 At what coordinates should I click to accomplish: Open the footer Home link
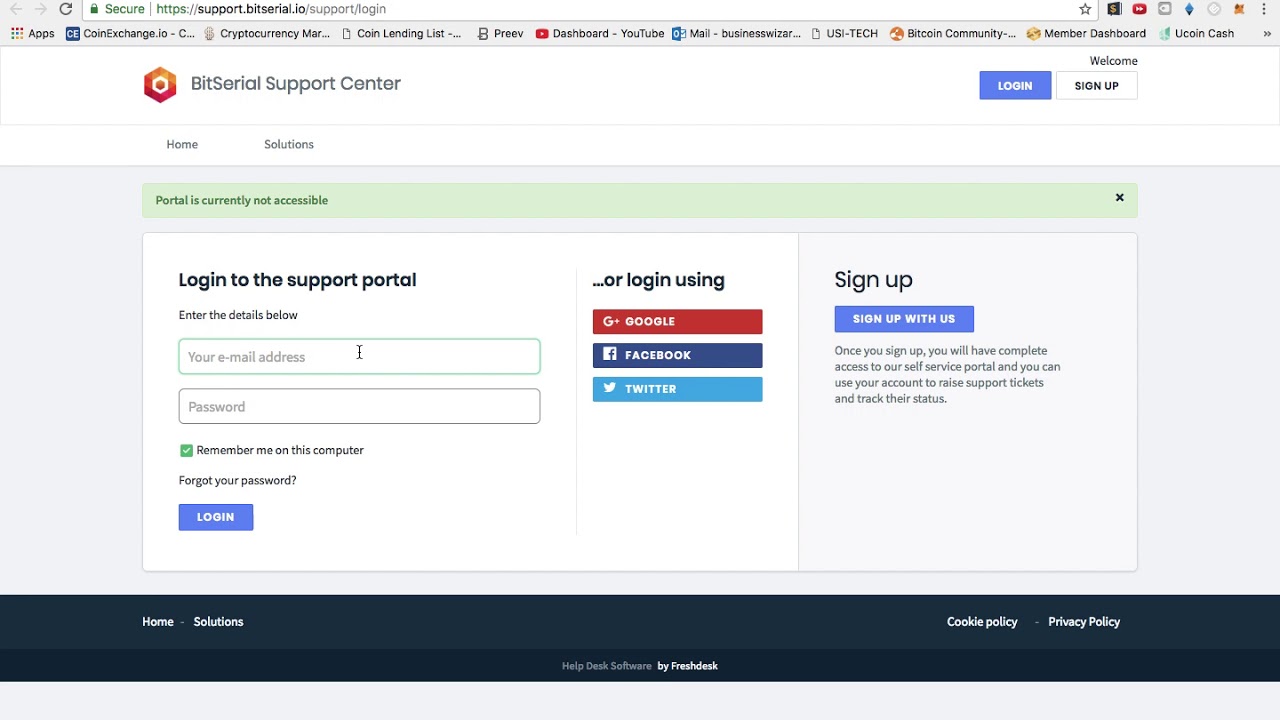pos(158,622)
